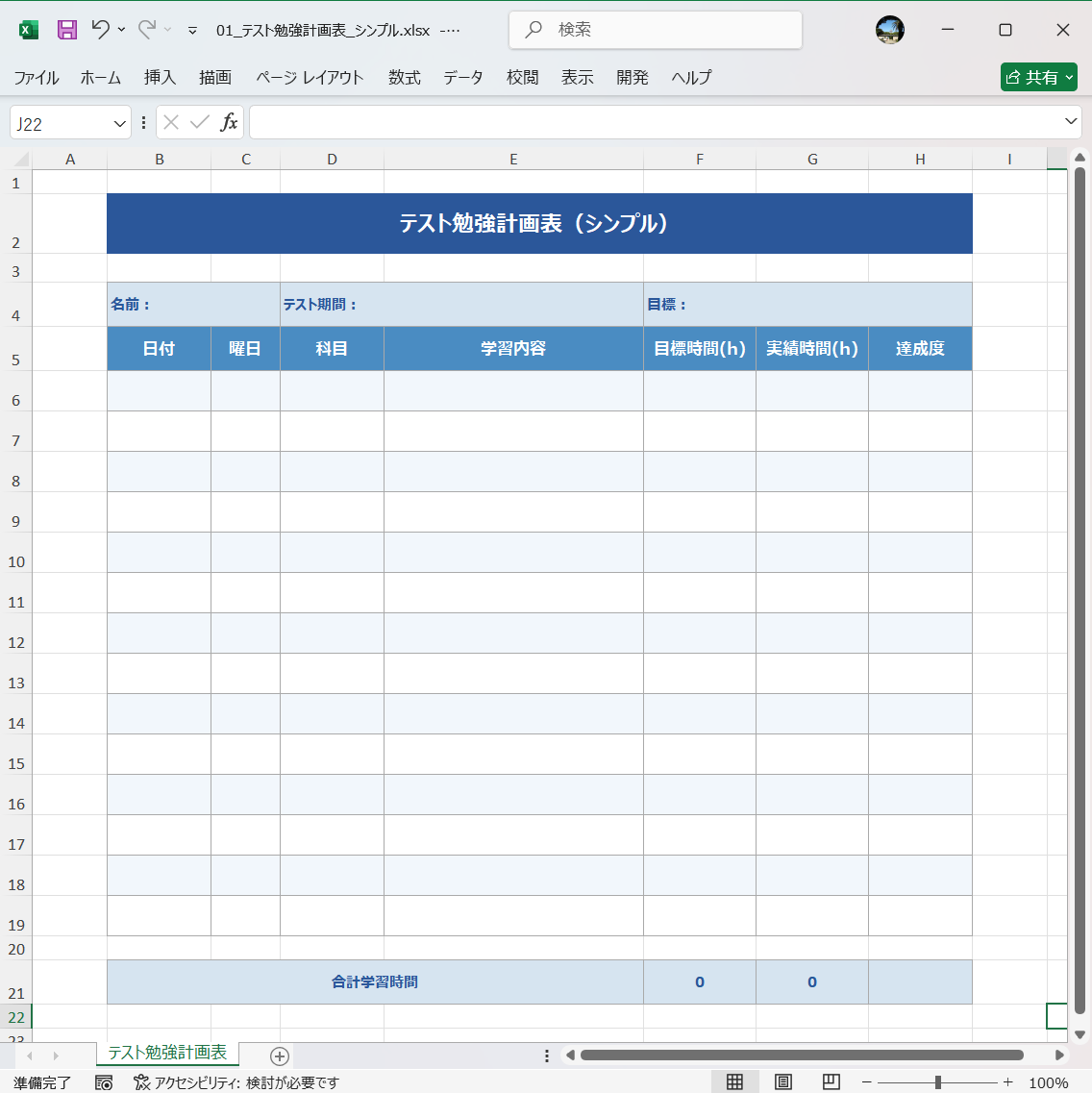Add a new sheet with the plus button
The image size is (1092, 1093).
(x=278, y=1056)
